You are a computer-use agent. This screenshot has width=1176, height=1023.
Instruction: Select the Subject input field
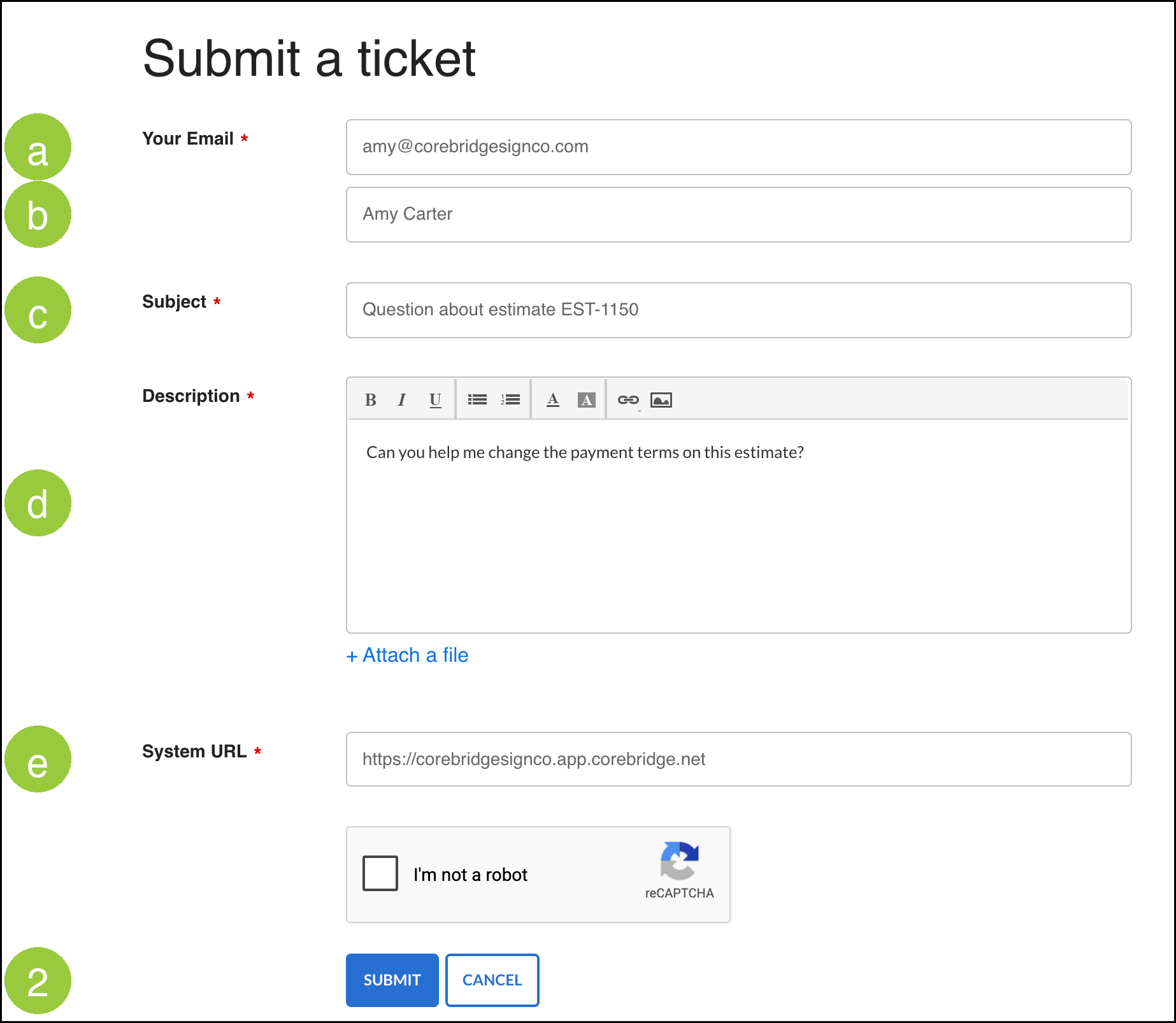739,310
